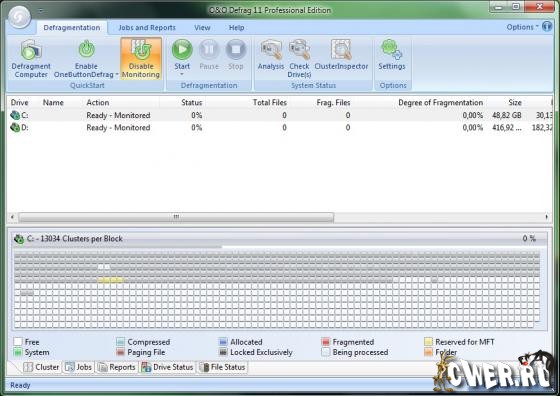Viewport: 560px width, 396px height.
Task: Sort by the Total Files column header
Action: click(270, 103)
